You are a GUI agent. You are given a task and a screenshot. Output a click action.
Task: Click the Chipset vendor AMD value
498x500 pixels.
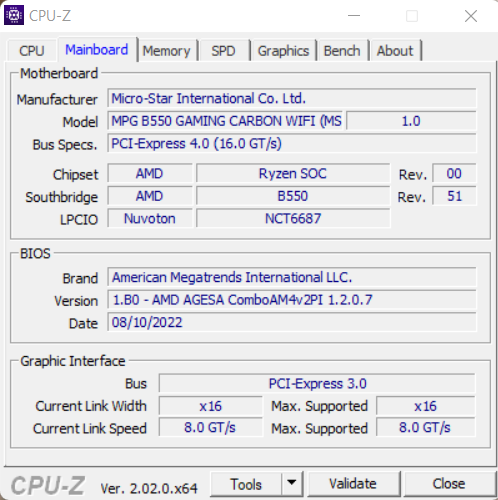[x=150, y=173]
